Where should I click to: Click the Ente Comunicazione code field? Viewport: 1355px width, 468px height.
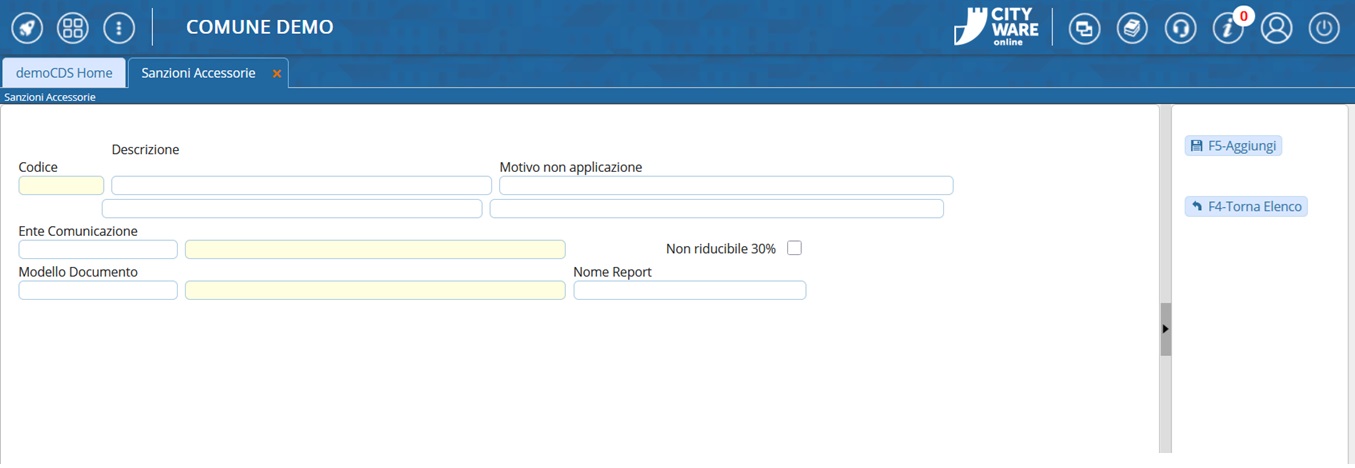click(98, 249)
